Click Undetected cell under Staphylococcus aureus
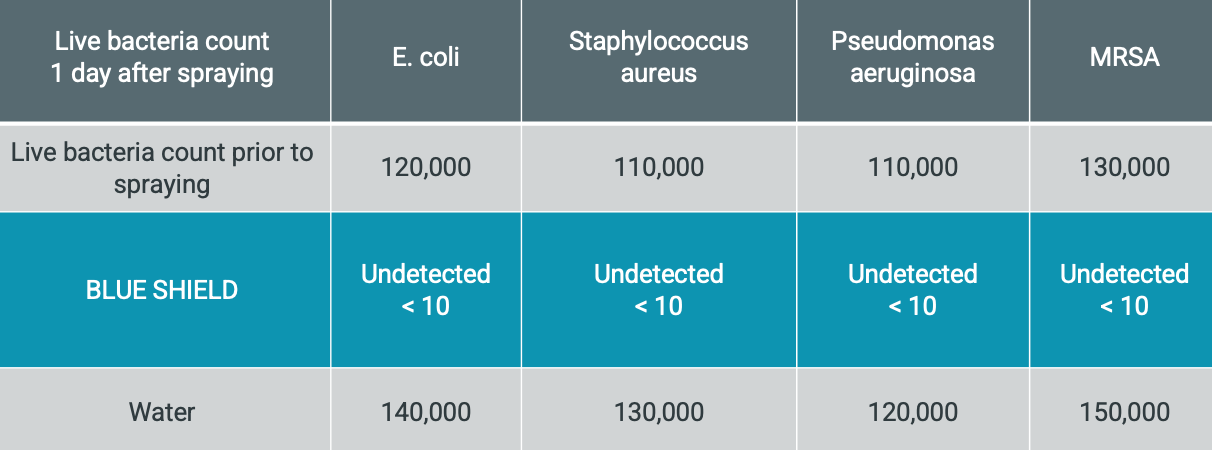Screen dimensions: 1212x450 [659, 290]
